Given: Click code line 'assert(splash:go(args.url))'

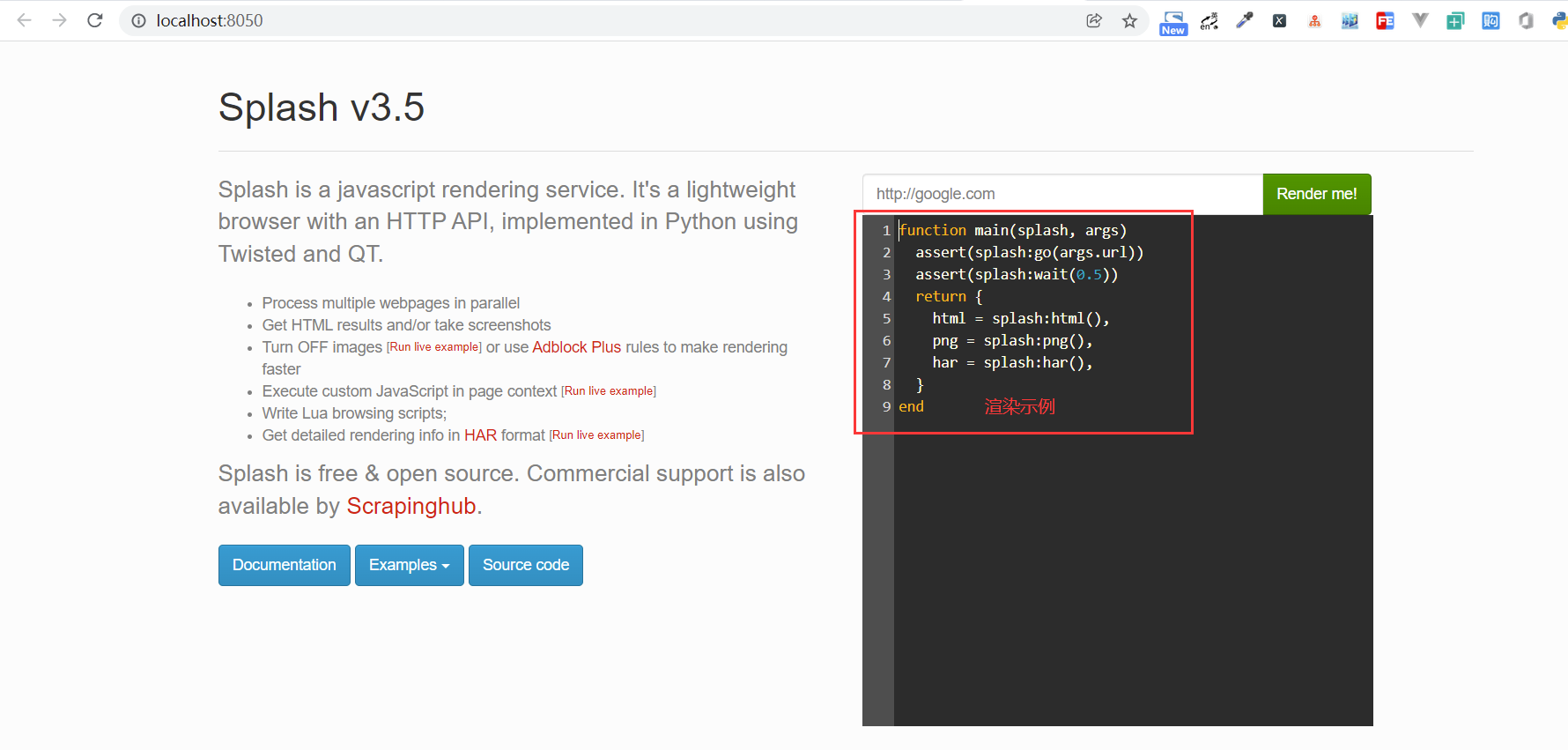Looking at the screenshot, I should pyautogui.click(x=1030, y=252).
